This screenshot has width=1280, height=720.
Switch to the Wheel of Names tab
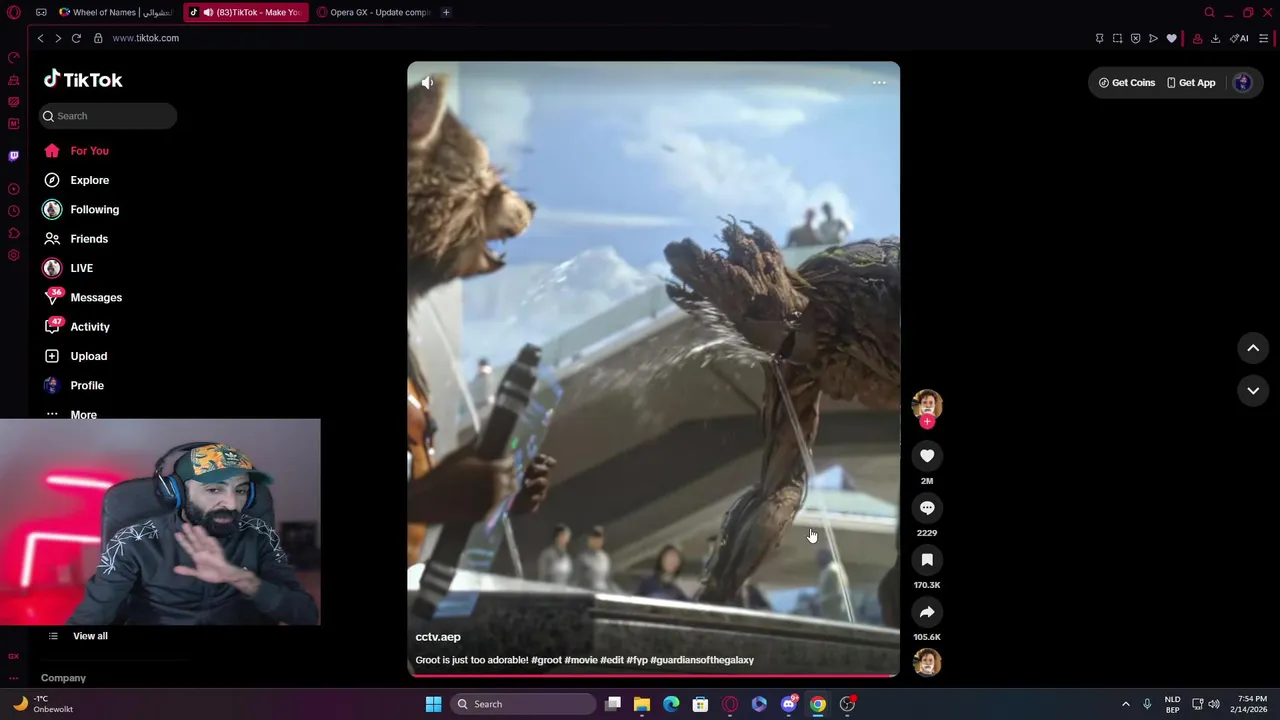tap(115, 12)
